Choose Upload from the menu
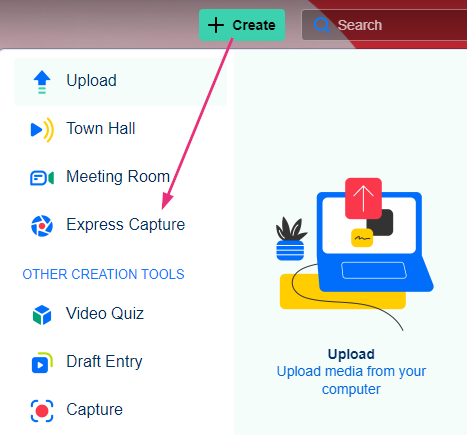The width and height of the screenshot is (467, 435). pos(120,82)
